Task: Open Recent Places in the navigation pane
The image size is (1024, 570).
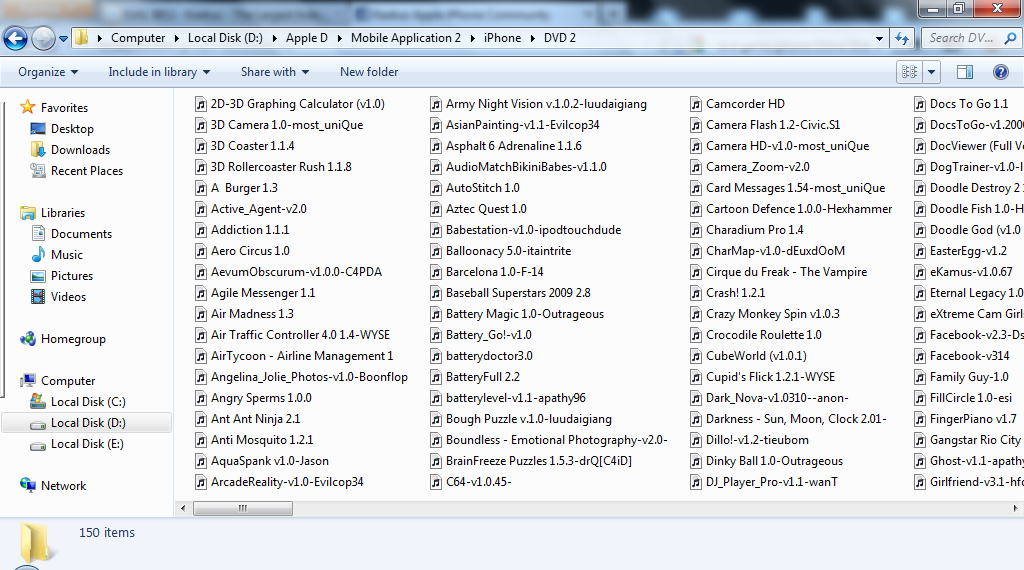Action: point(87,170)
